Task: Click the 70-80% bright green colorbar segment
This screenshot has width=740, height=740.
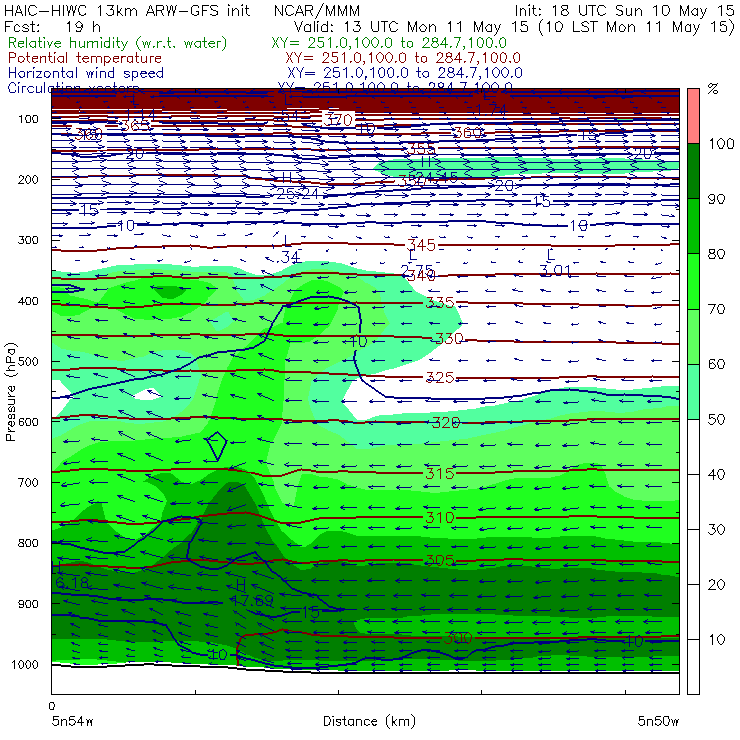Action: tap(693, 281)
